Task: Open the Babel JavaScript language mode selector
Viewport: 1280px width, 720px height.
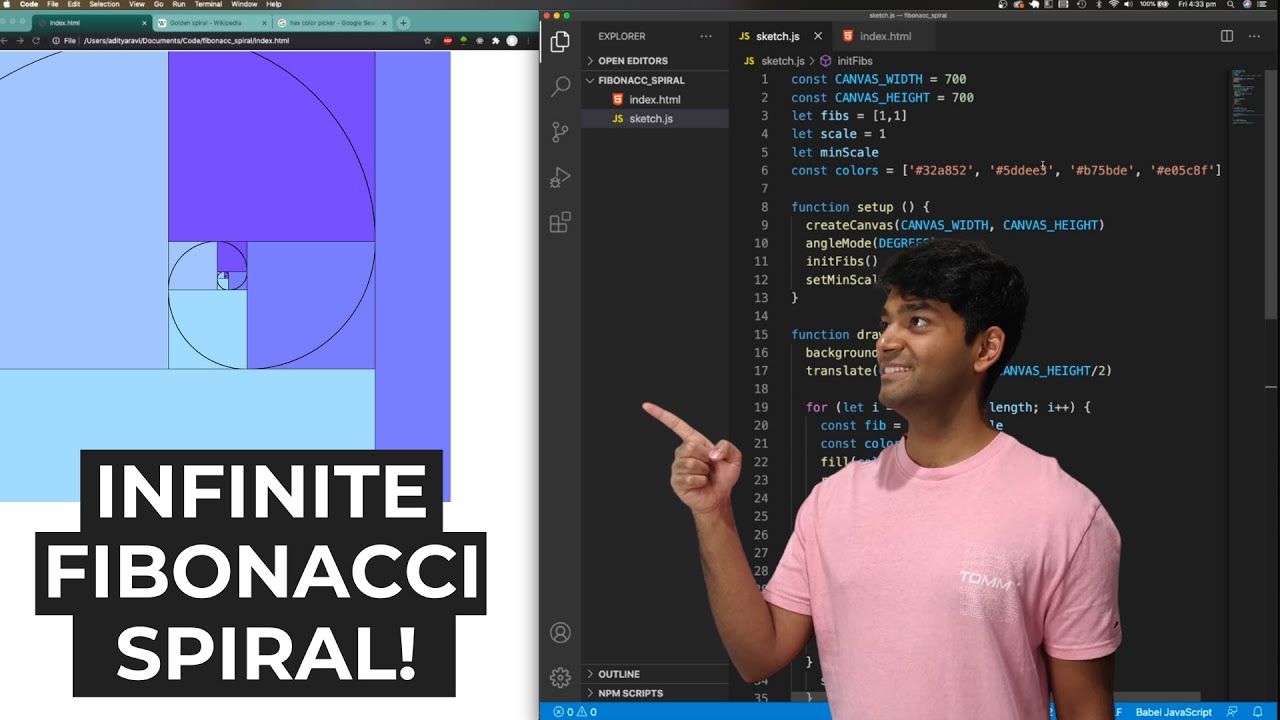Action: 1174,712
